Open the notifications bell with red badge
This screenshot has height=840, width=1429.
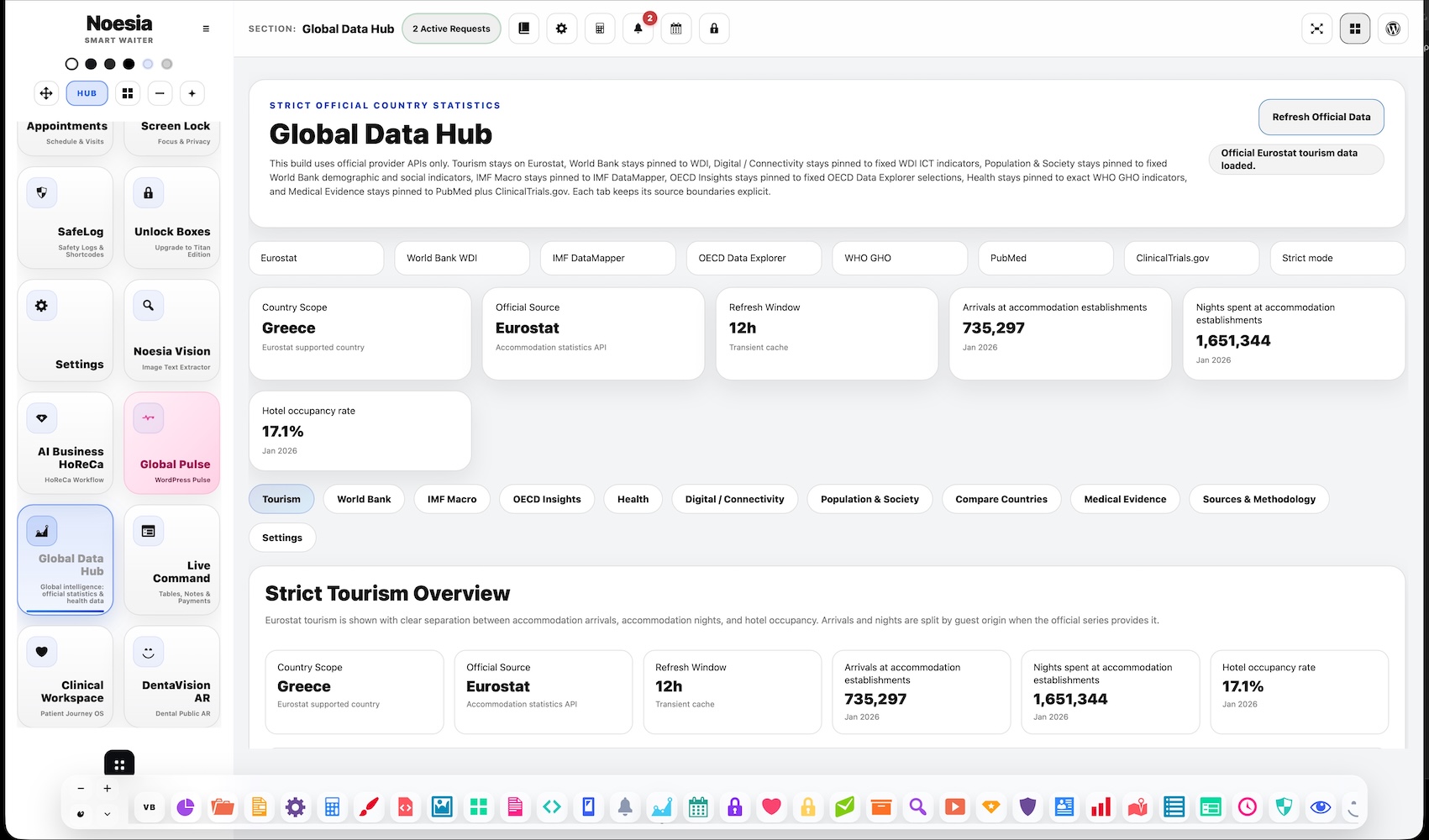(638, 29)
